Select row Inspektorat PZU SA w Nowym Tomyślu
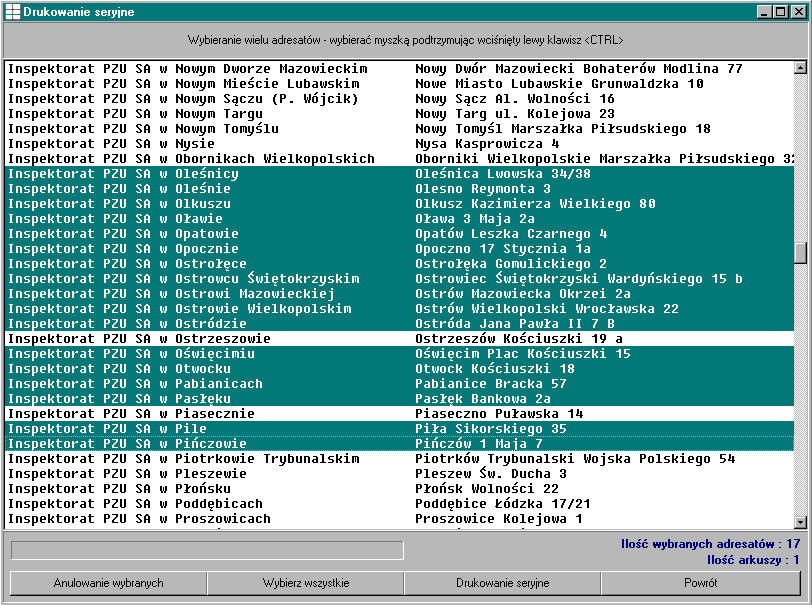 coord(399,129)
